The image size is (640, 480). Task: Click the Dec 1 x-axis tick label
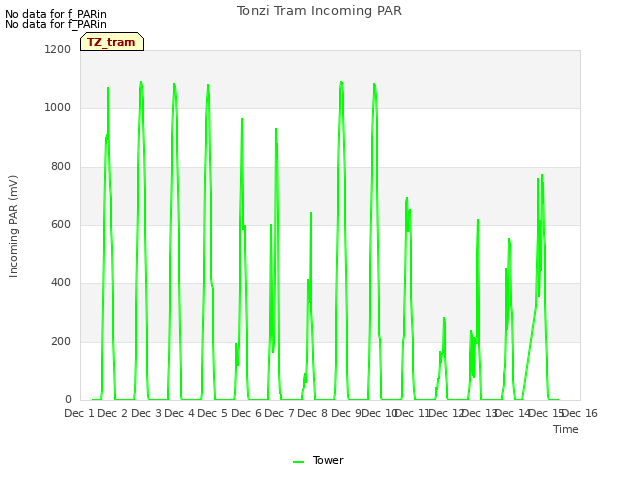79,413
